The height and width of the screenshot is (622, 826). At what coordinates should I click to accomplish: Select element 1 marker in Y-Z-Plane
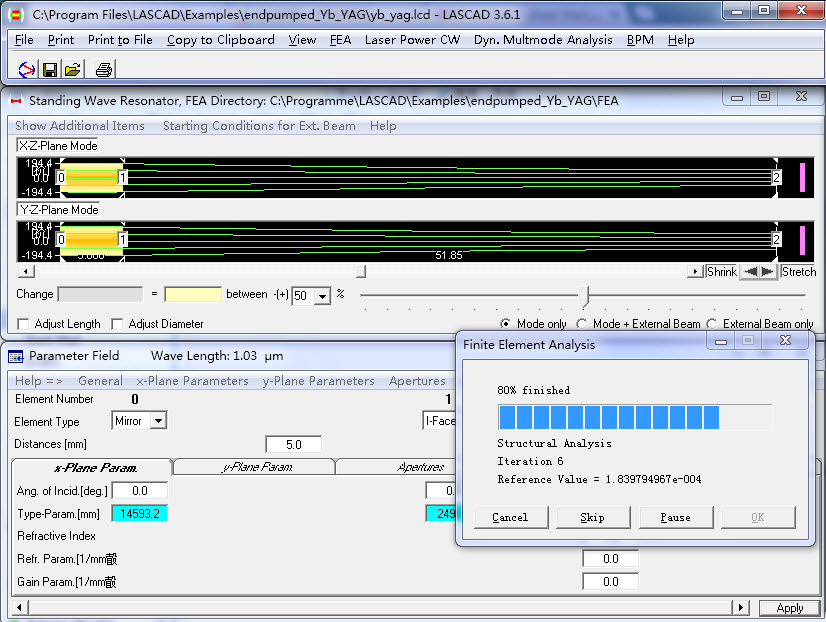coord(122,240)
